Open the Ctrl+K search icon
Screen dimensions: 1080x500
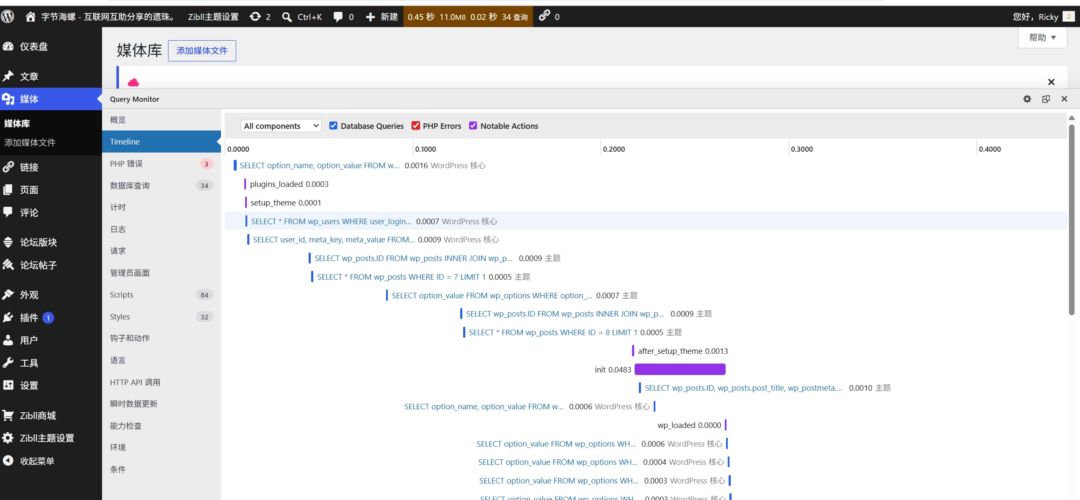coord(287,17)
